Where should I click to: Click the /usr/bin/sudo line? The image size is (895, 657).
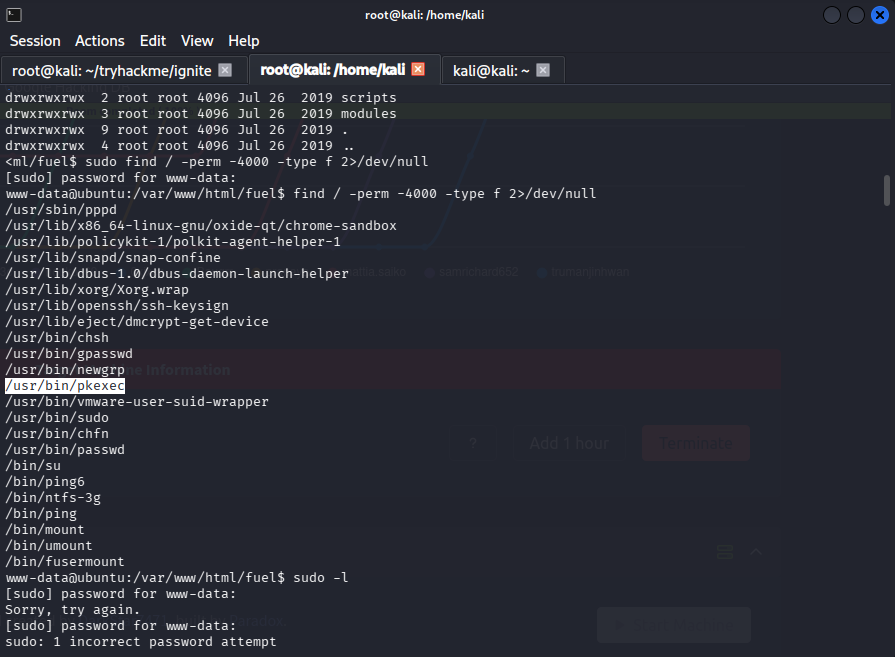tap(57, 418)
